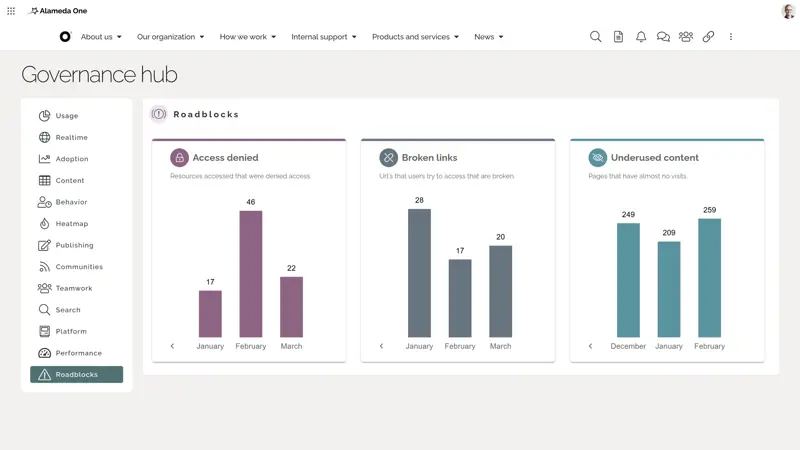Click the Underused content card title
The height and width of the screenshot is (450, 800).
point(655,158)
